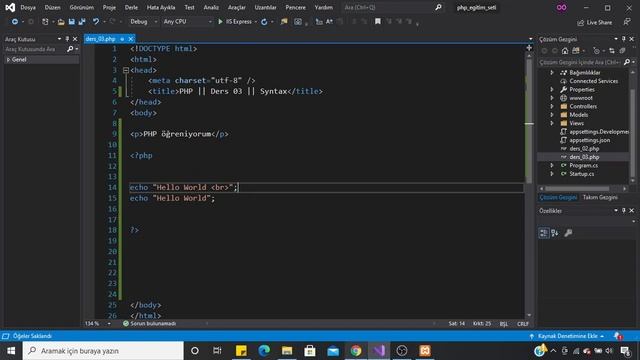Collapse the head tag outlining box
Viewport: 640px width, 360px height.
pyautogui.click(x=126, y=70)
